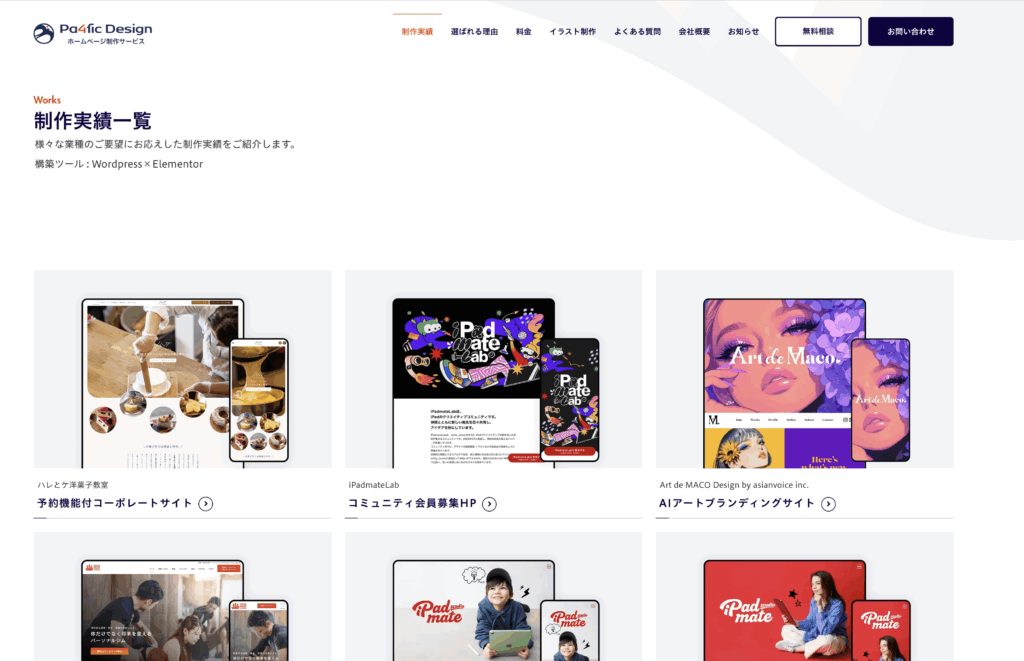Click the iPadmateLab caption text
This screenshot has height=661, width=1024.
(x=374, y=485)
